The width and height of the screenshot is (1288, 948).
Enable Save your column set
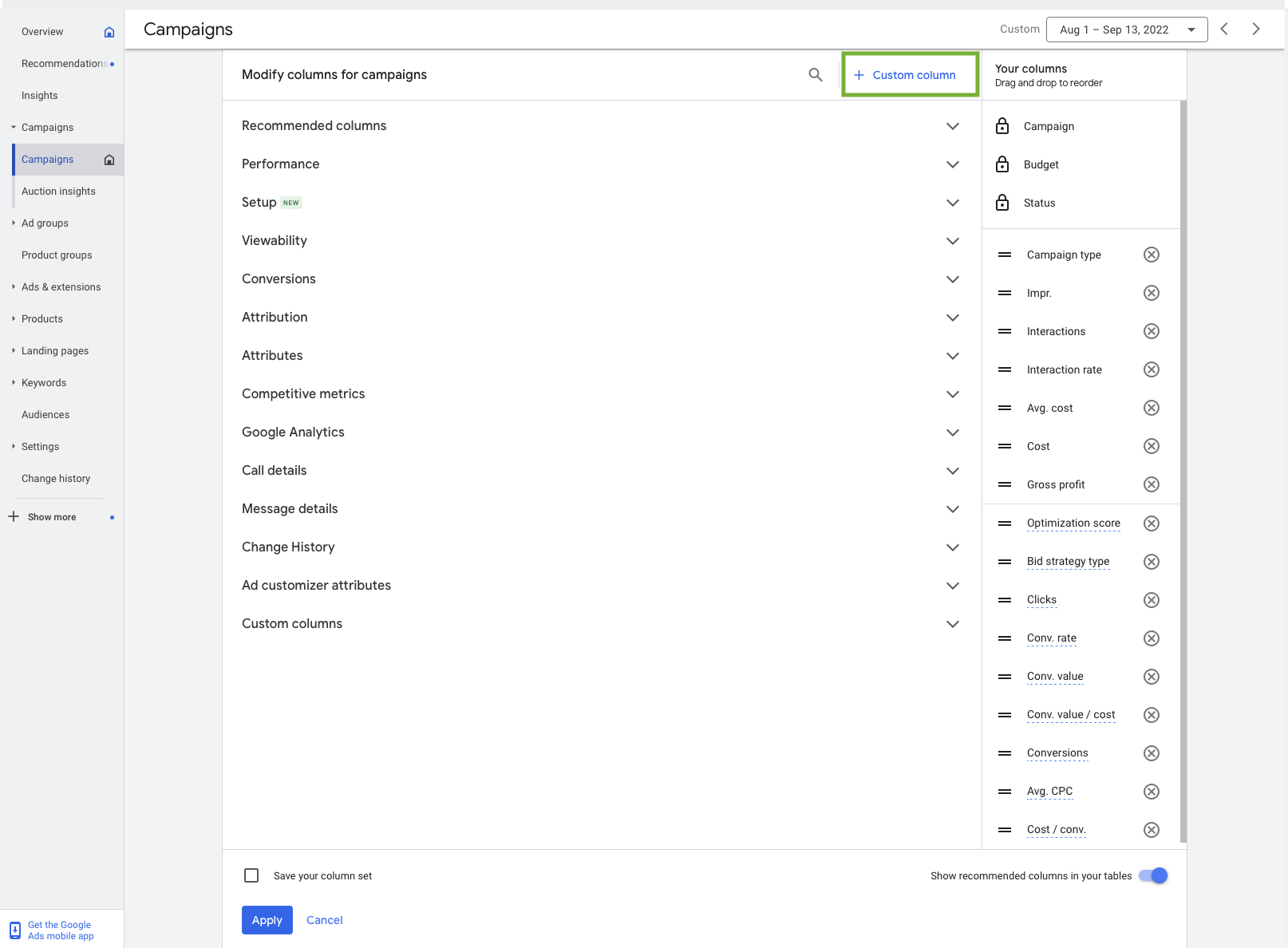[x=251, y=875]
